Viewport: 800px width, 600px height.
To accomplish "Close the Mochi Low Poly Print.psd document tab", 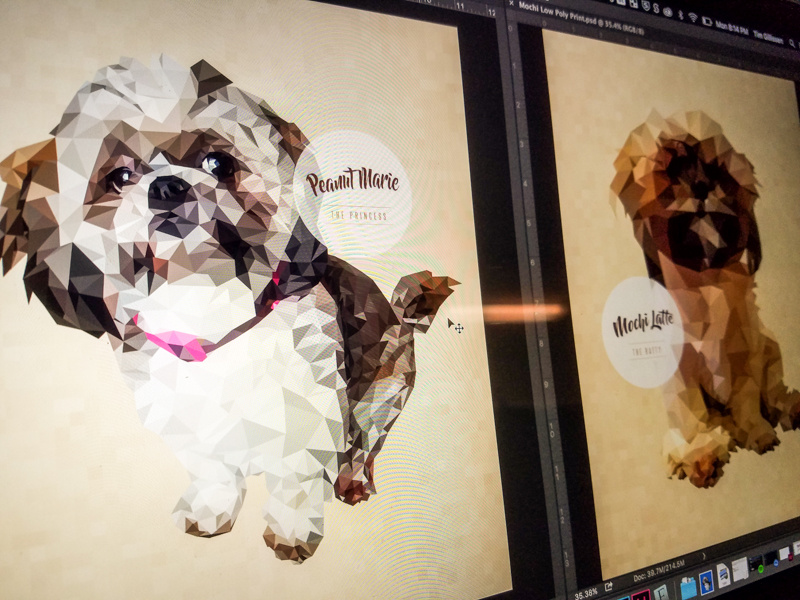I will pos(511,3).
